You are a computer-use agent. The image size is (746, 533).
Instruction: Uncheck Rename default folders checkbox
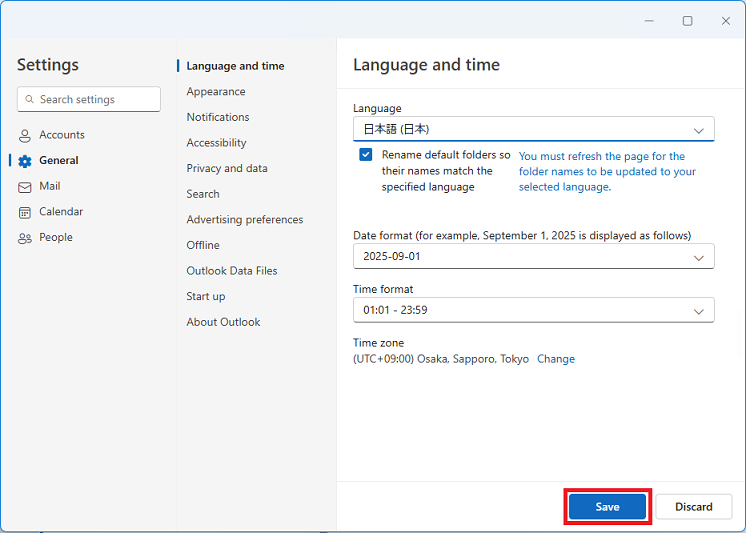coord(366,155)
